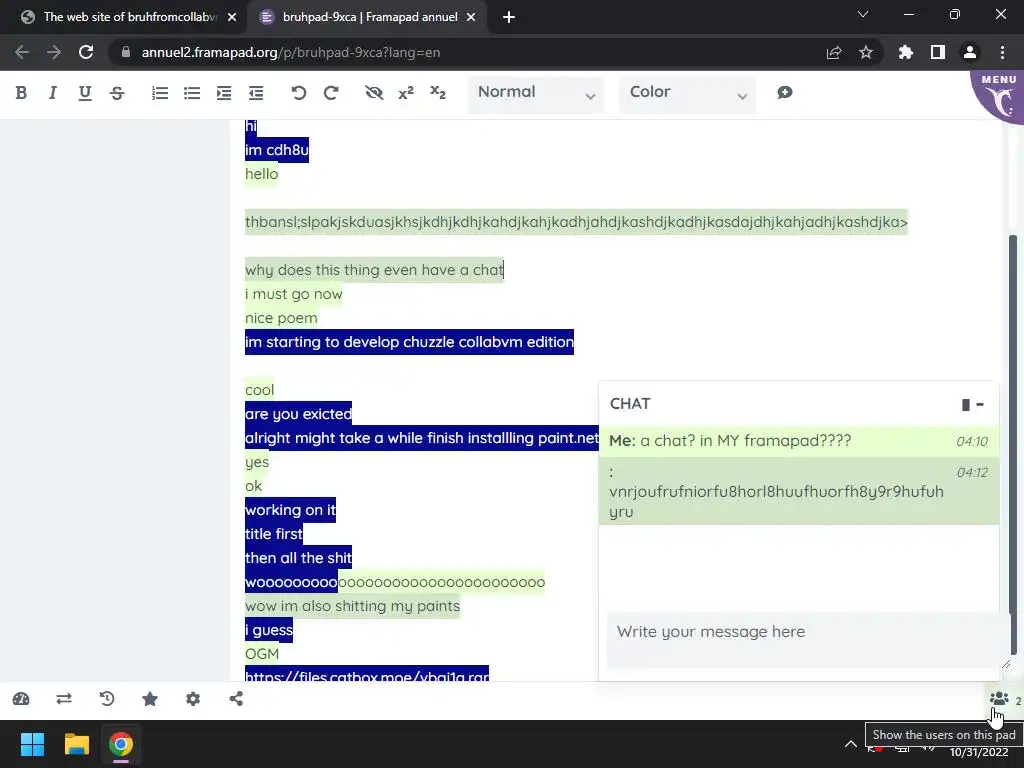
Task: Outdent the selected text
Action: (x=256, y=93)
